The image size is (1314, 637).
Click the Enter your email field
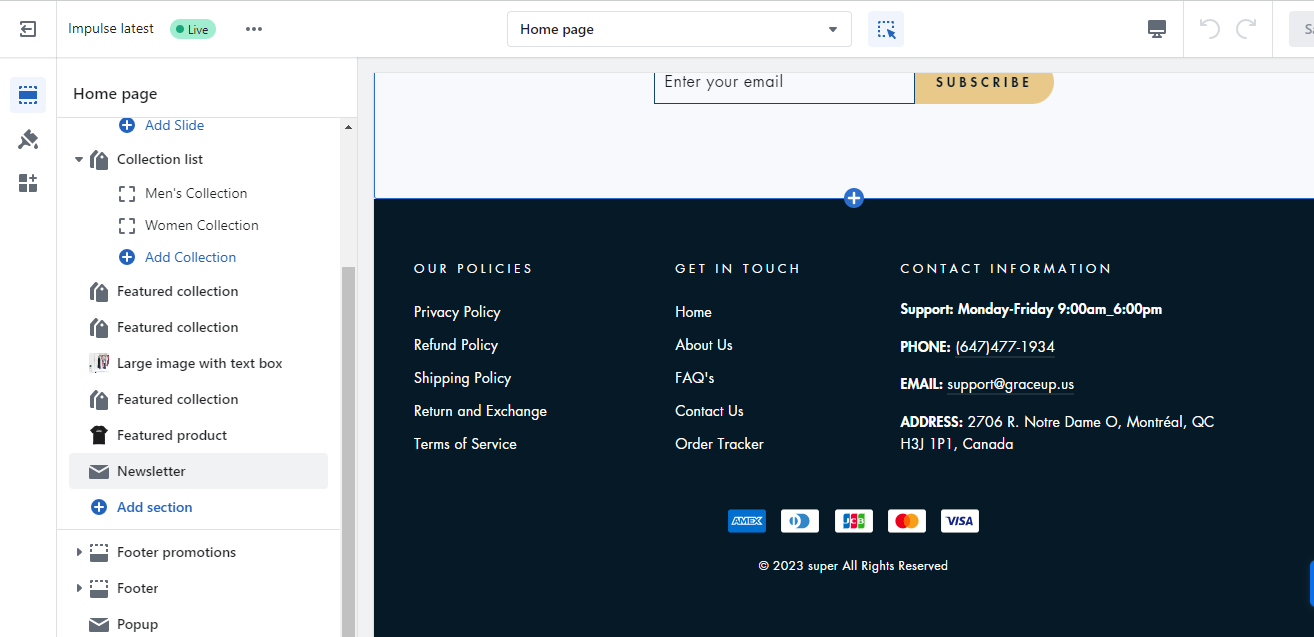(784, 82)
